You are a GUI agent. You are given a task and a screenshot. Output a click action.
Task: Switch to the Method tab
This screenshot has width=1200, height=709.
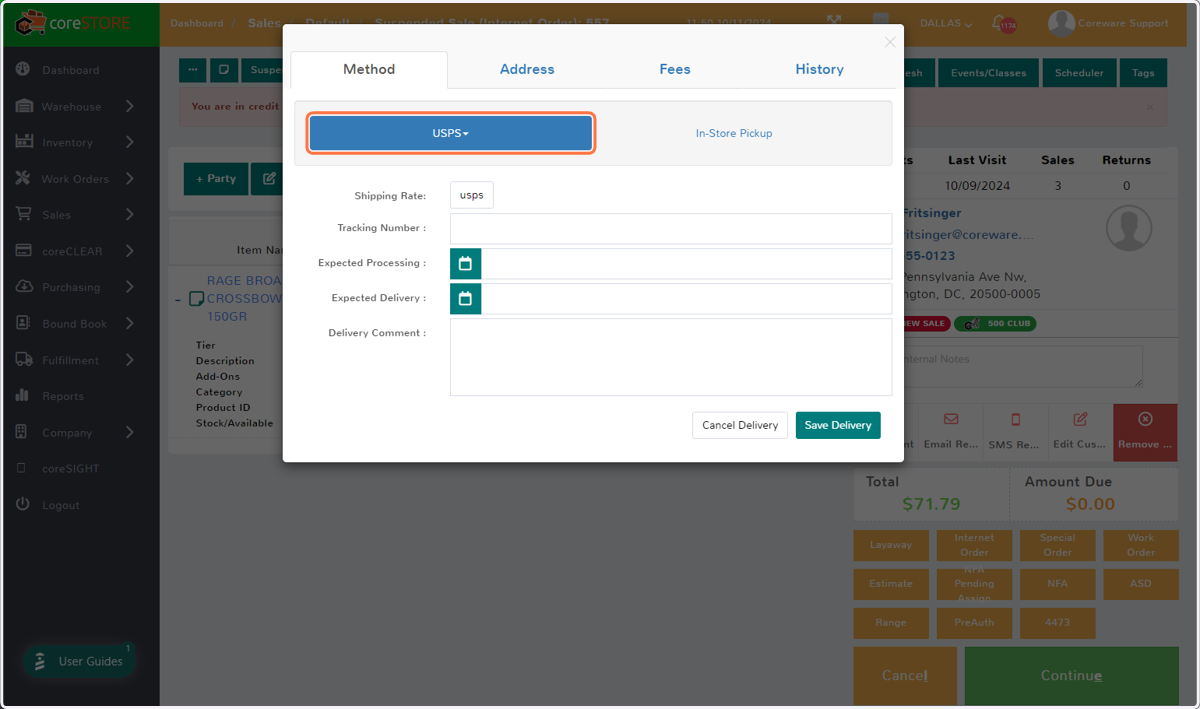pyautogui.click(x=369, y=69)
